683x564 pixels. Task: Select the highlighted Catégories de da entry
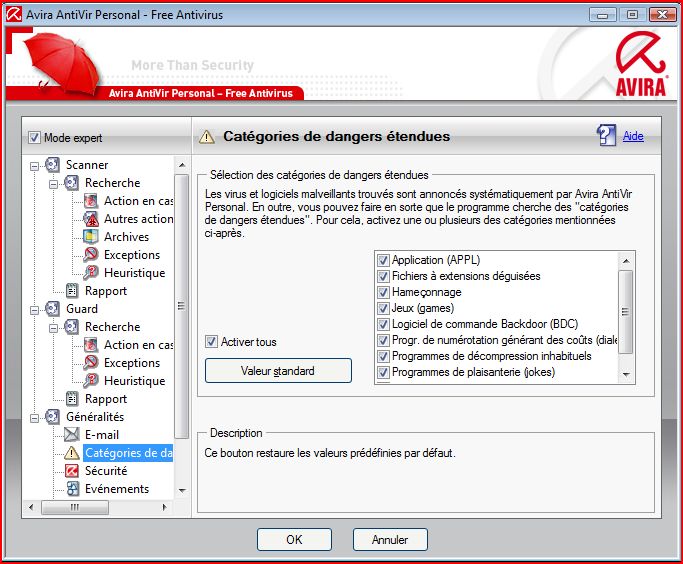coord(128,453)
